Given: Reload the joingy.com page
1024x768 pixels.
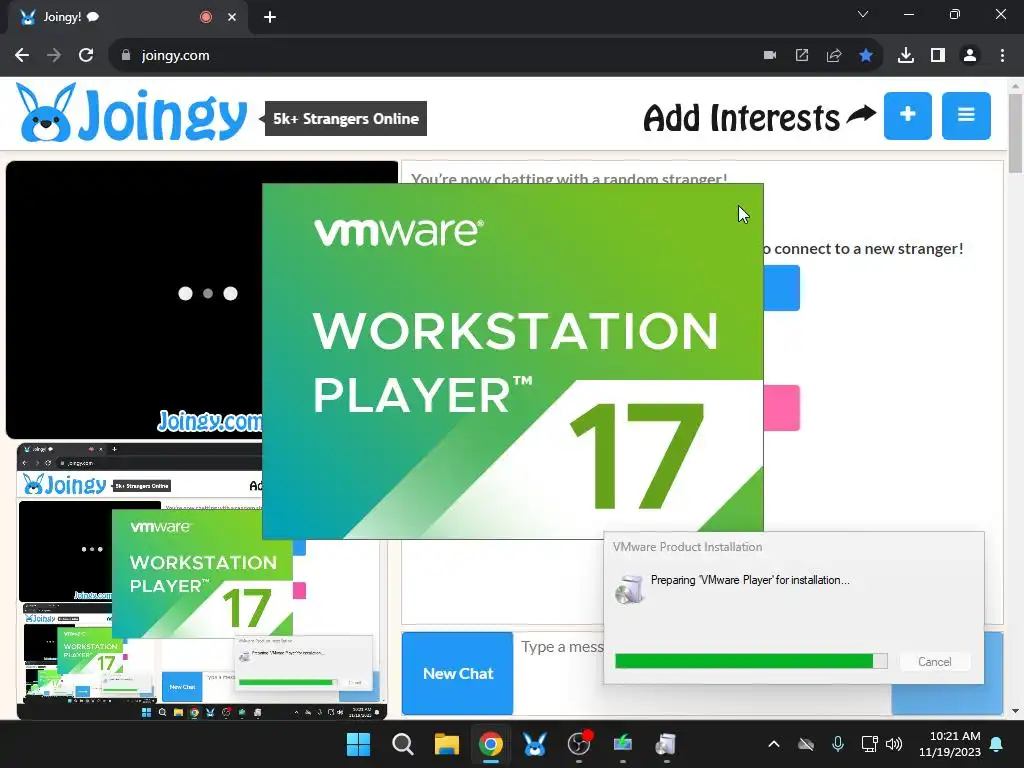Looking at the screenshot, I should (x=86, y=56).
